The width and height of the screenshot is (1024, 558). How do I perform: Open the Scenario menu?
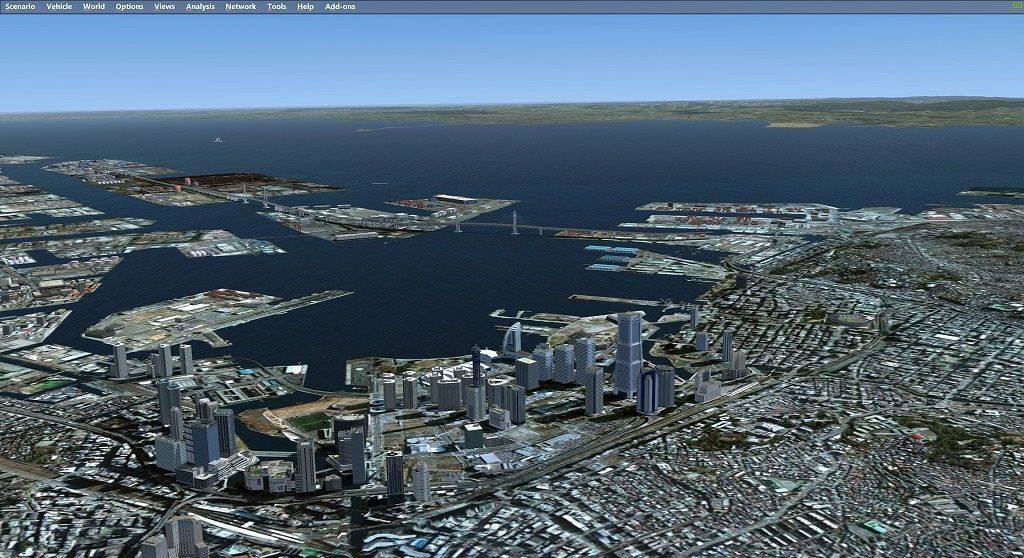tap(20, 7)
